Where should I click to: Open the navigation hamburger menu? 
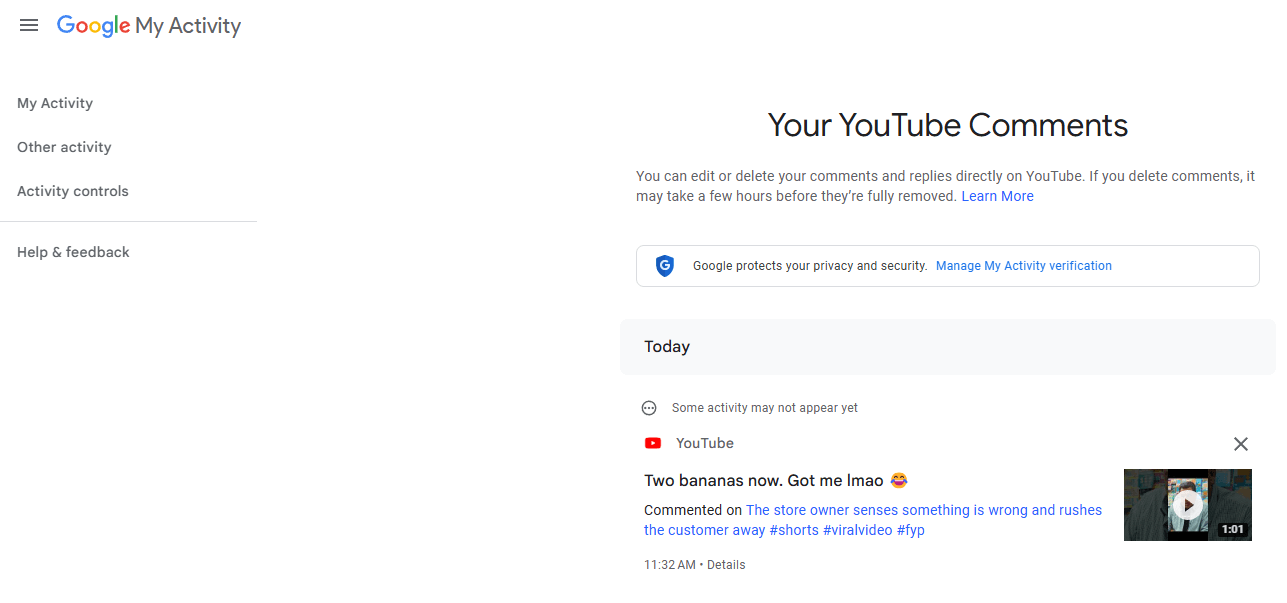coord(28,25)
